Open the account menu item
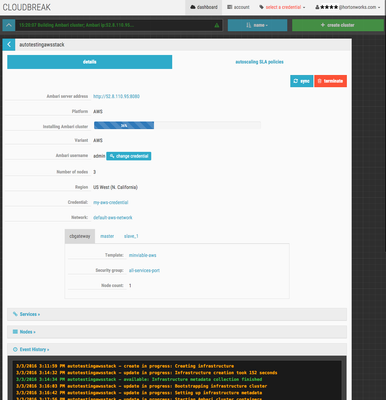Screen dimensions: 386x400 click(x=238, y=7)
